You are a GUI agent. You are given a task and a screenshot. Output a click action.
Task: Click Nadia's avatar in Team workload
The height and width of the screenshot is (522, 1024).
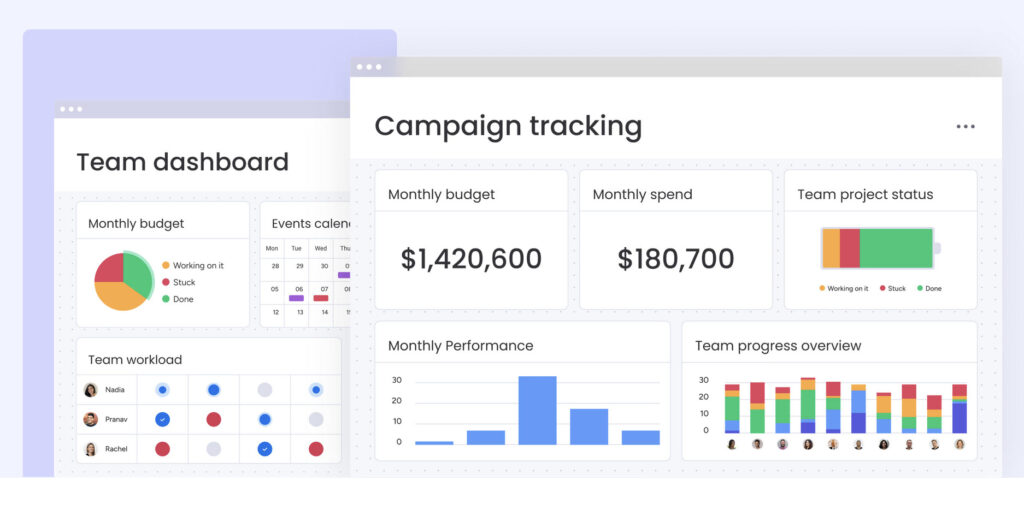tap(91, 390)
